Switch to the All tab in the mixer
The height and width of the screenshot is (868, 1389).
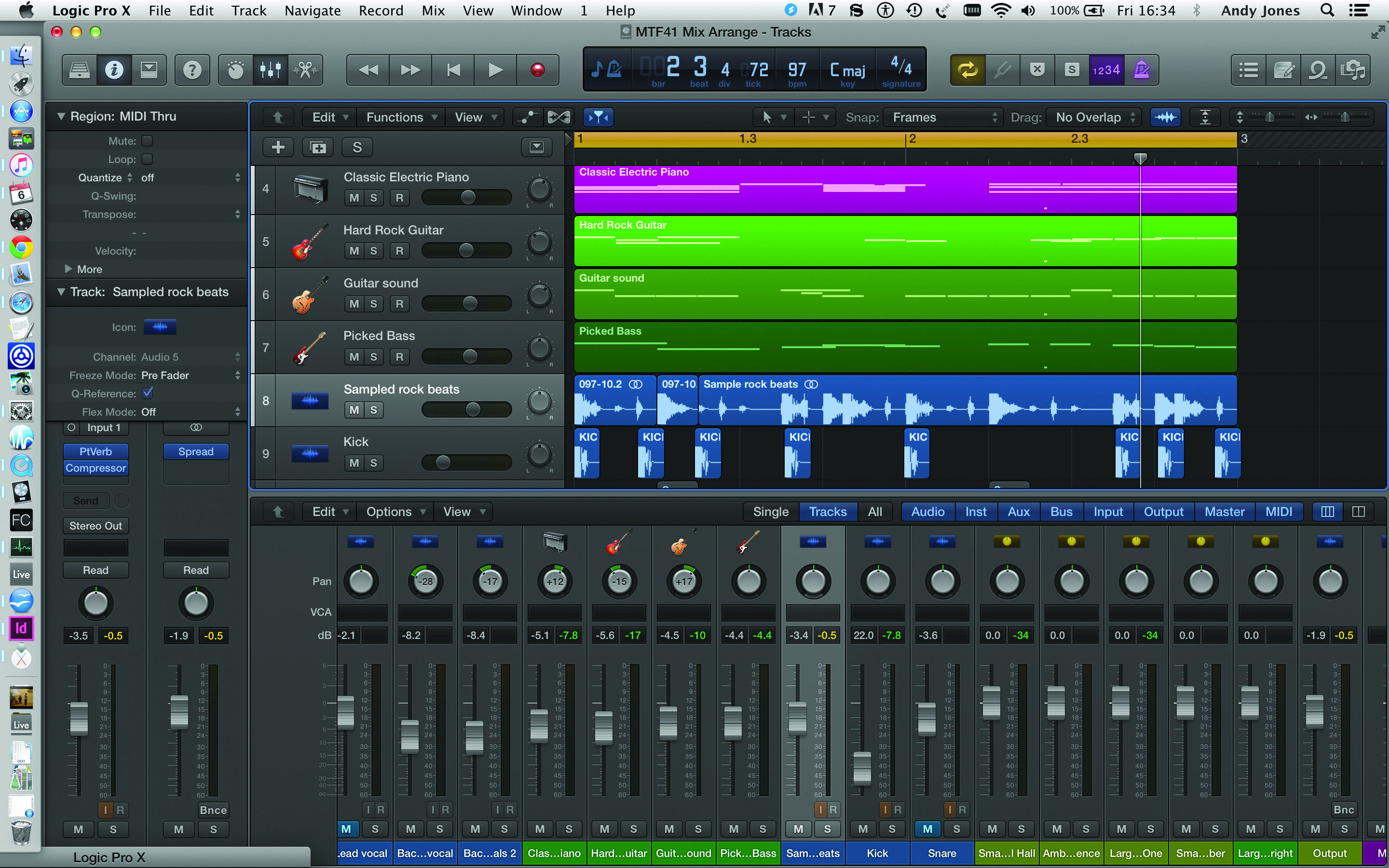click(876, 512)
